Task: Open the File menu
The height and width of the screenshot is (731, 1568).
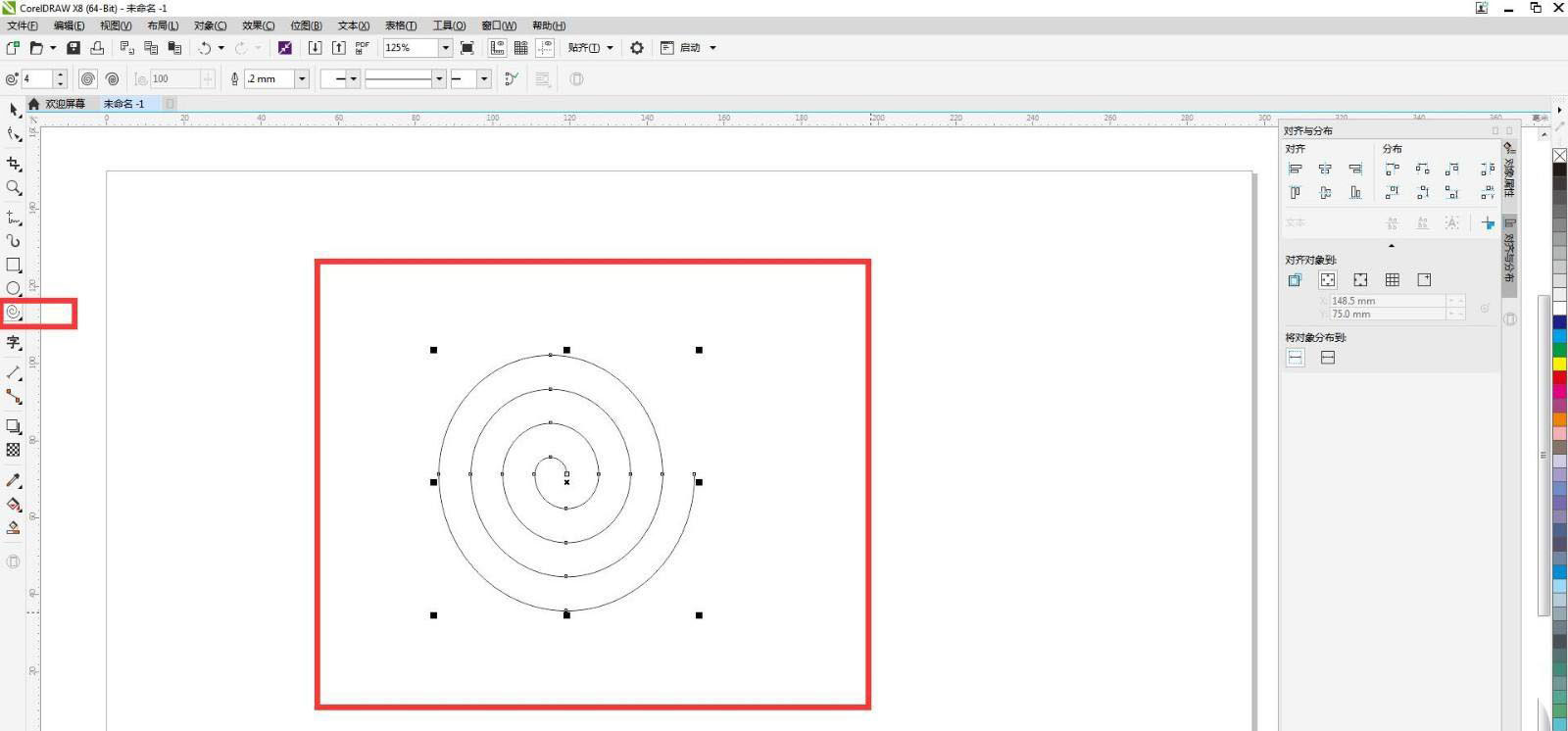Action: click(23, 25)
